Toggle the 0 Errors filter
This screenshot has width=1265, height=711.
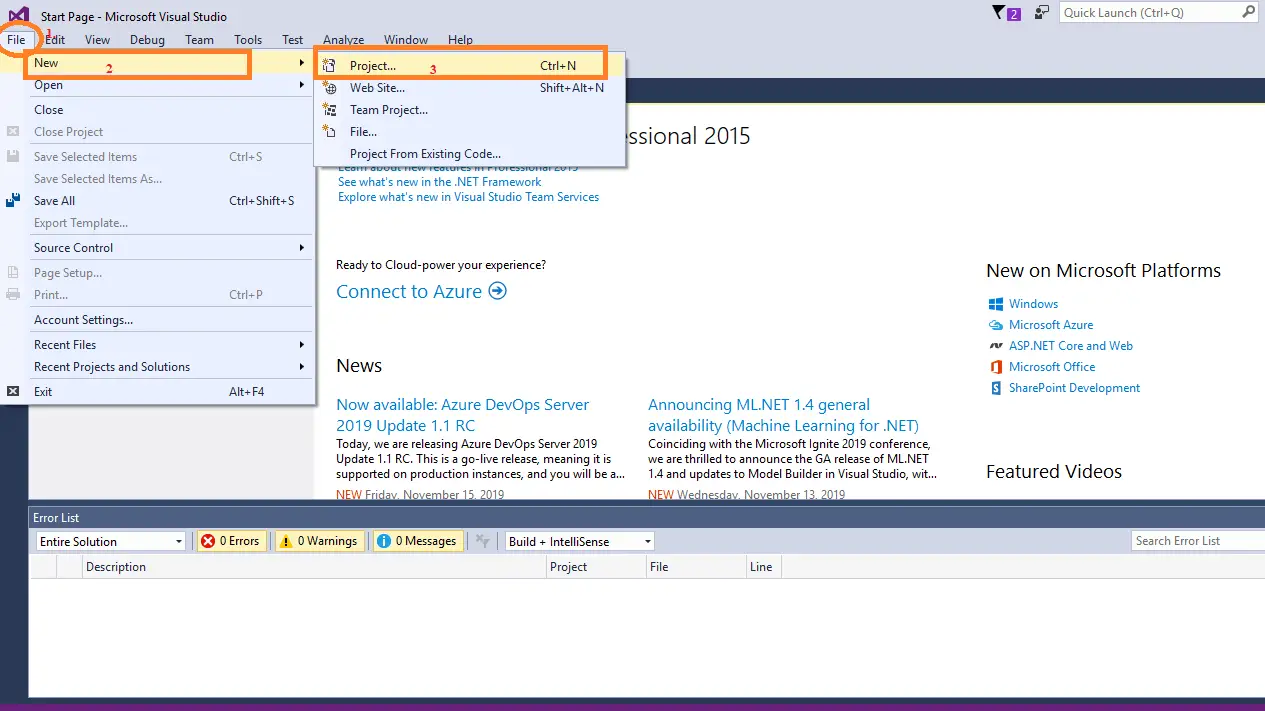tap(230, 541)
